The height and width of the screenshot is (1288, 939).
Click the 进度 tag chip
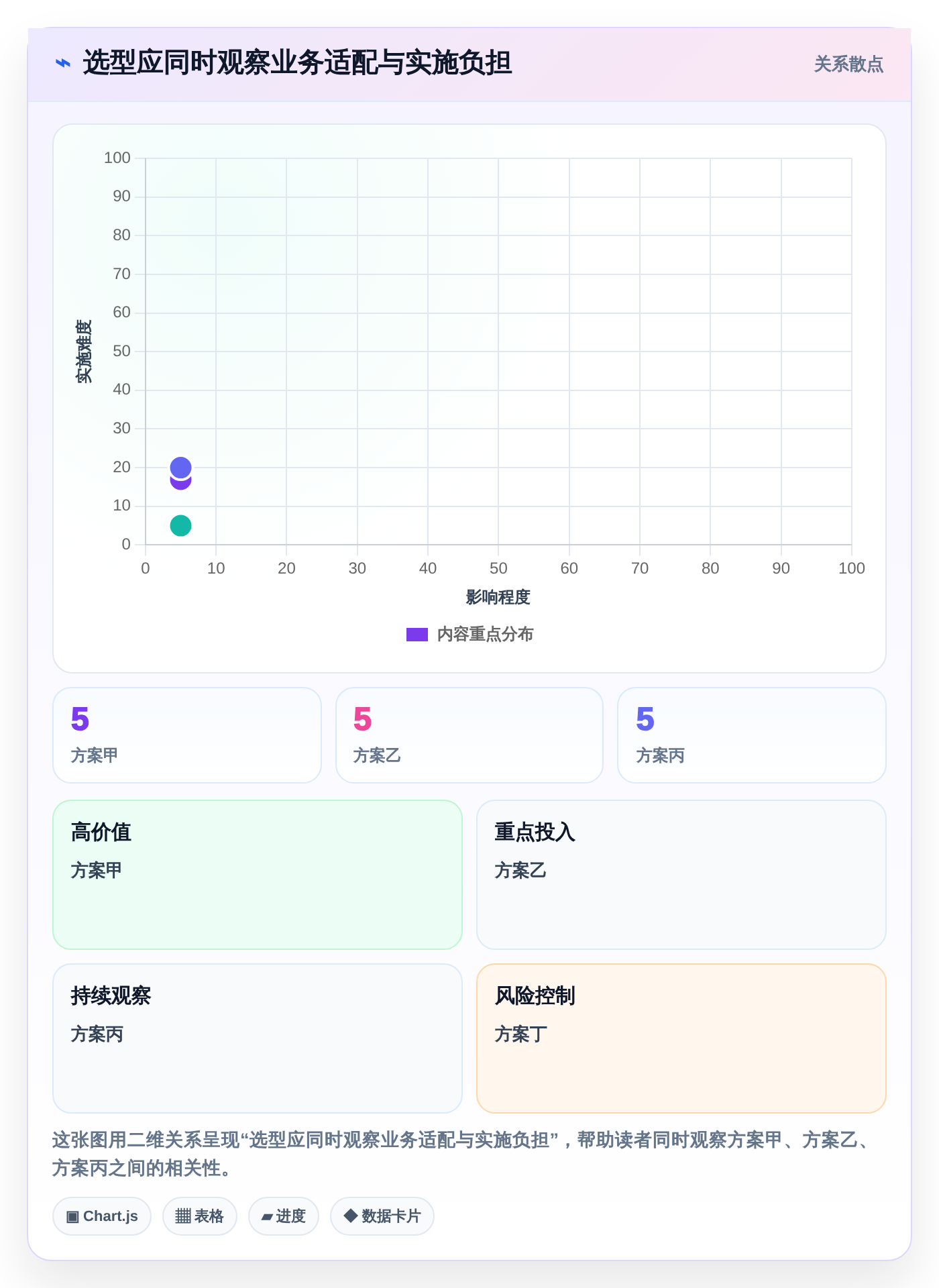[x=284, y=1216]
